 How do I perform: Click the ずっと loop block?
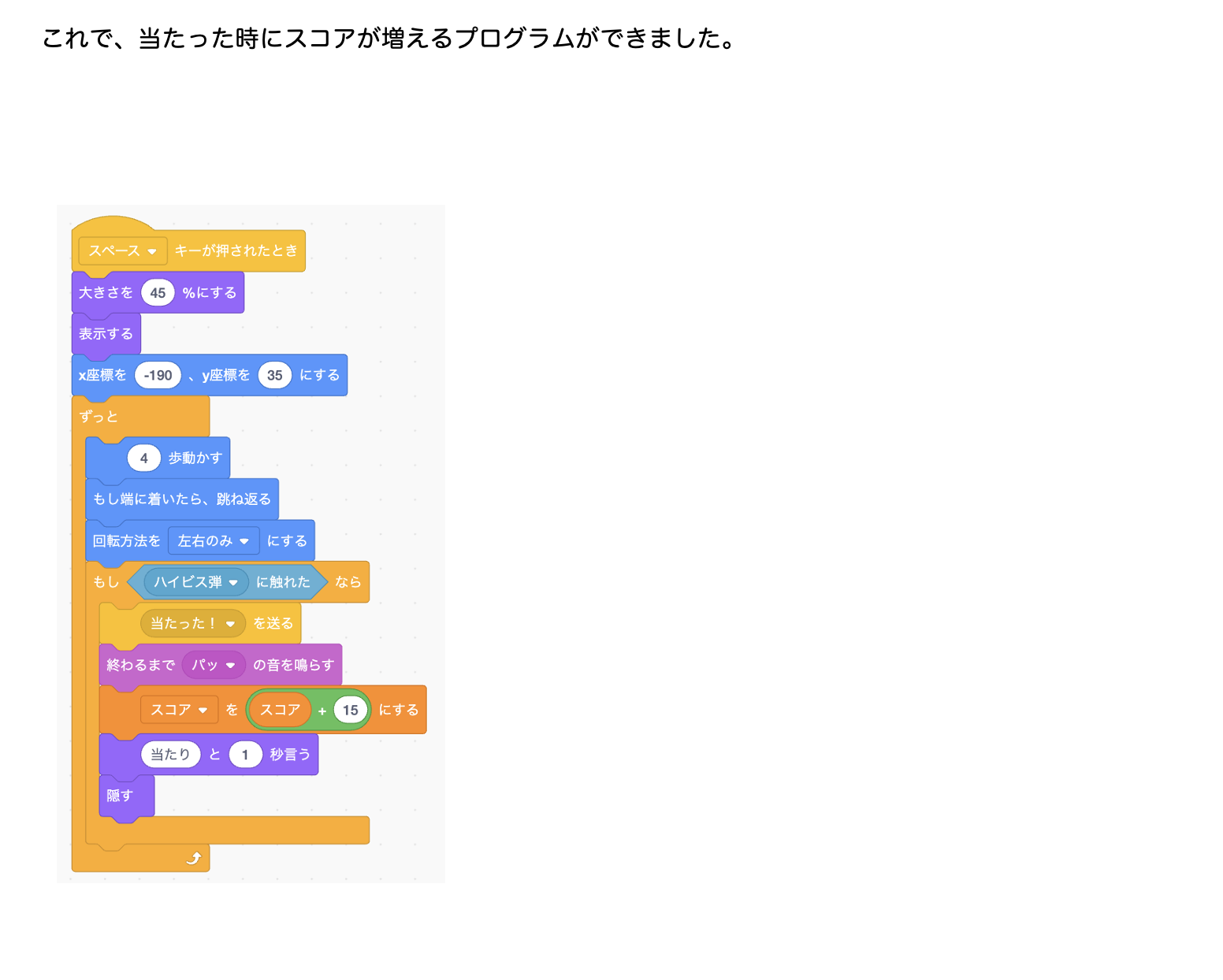click(99, 417)
